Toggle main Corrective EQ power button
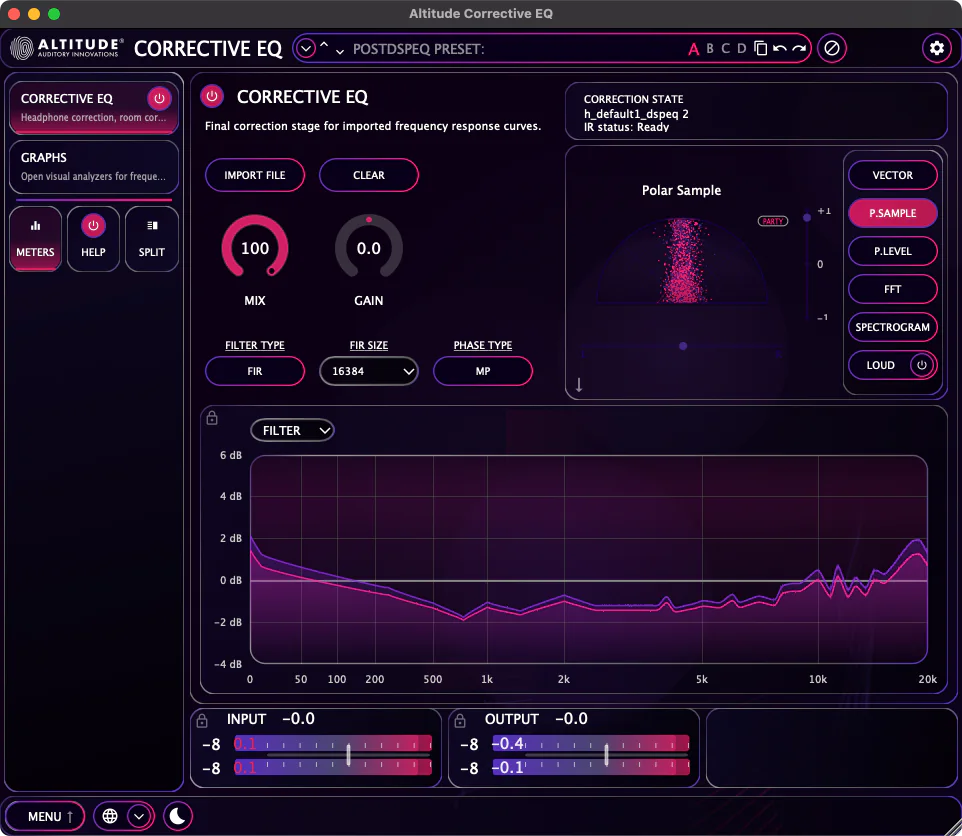Screen dimensions: 962x836 (212, 96)
